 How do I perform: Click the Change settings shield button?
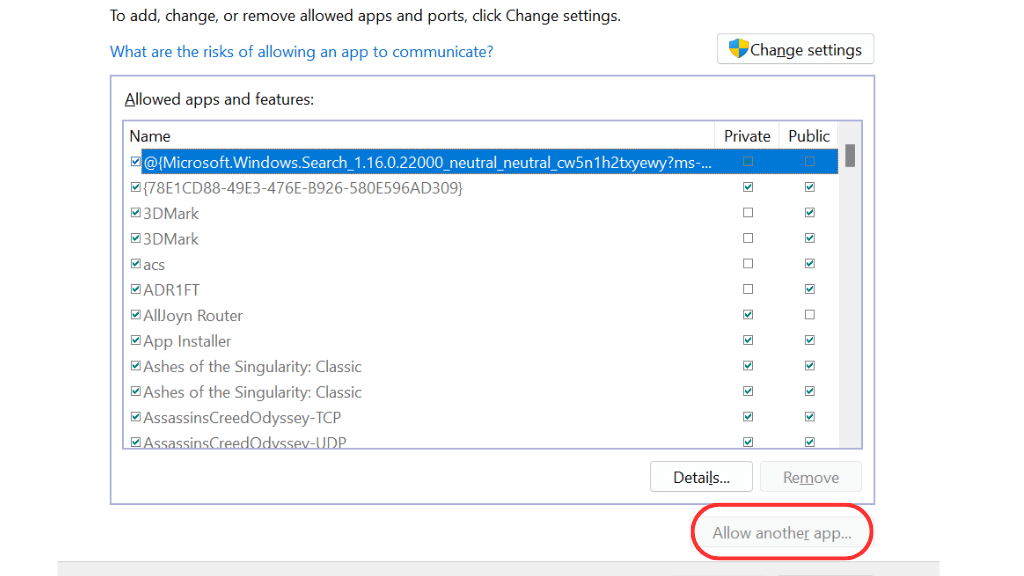point(795,50)
